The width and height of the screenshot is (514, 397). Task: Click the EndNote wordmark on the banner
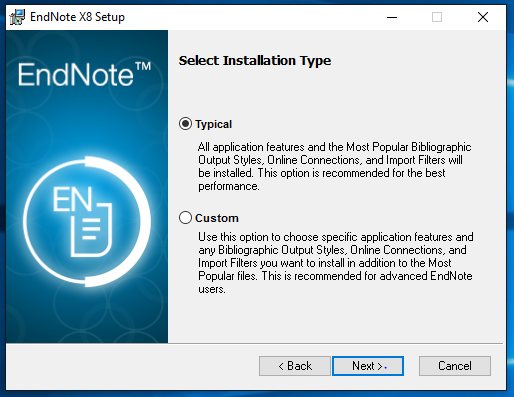pos(76,75)
